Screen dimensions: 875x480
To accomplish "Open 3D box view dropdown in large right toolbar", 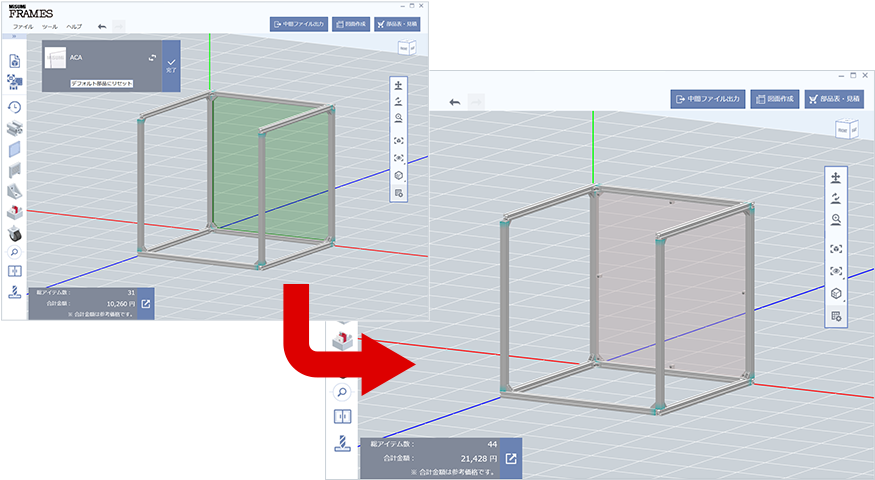I will click(836, 294).
